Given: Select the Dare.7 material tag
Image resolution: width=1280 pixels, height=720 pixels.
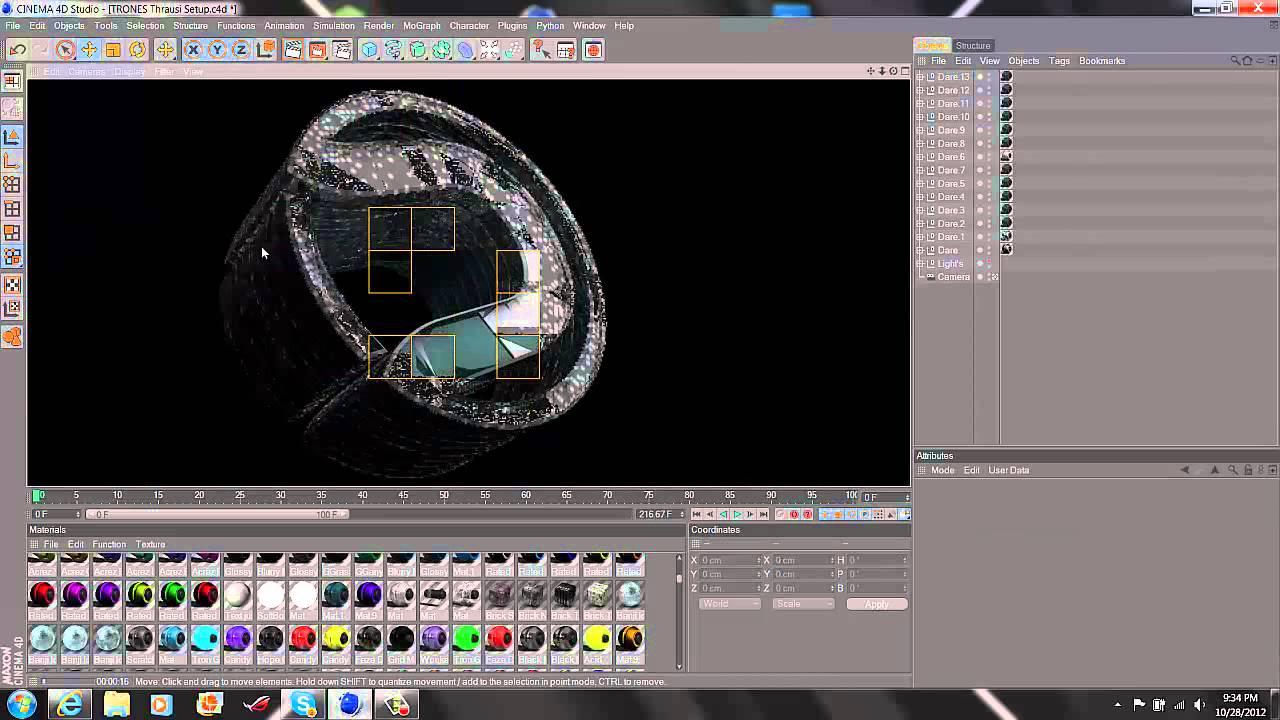Looking at the screenshot, I should 1006,170.
